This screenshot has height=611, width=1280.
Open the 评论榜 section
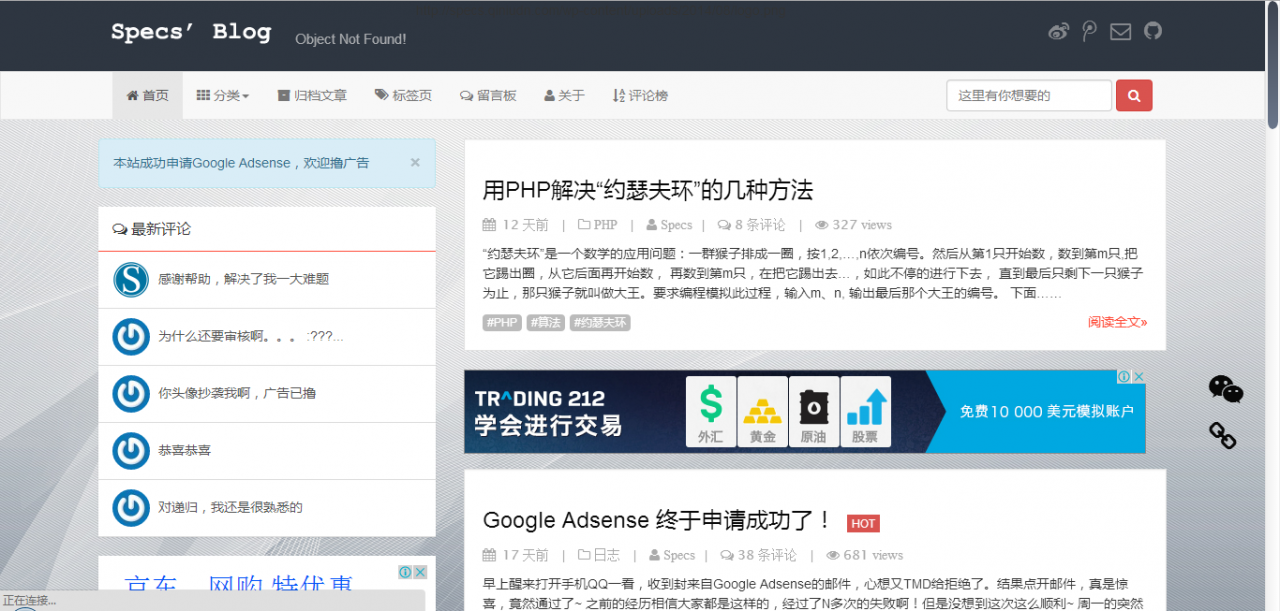(639, 95)
